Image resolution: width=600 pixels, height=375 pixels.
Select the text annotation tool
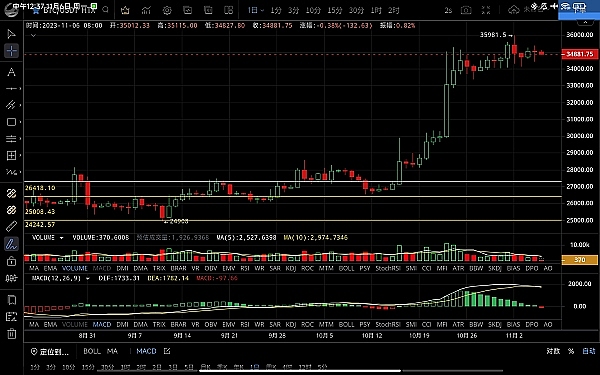(11, 72)
